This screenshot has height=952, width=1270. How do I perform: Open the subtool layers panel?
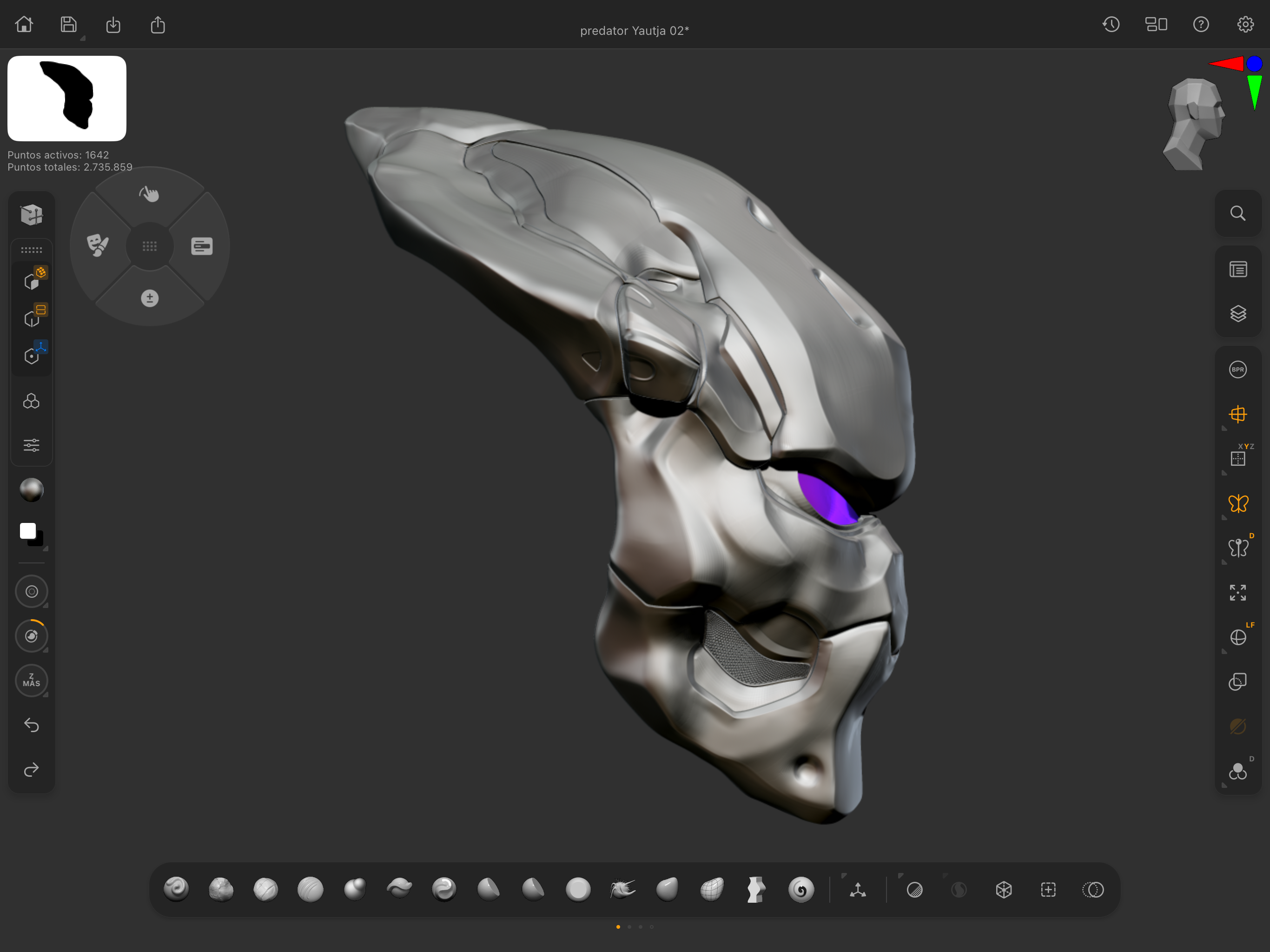[1238, 313]
